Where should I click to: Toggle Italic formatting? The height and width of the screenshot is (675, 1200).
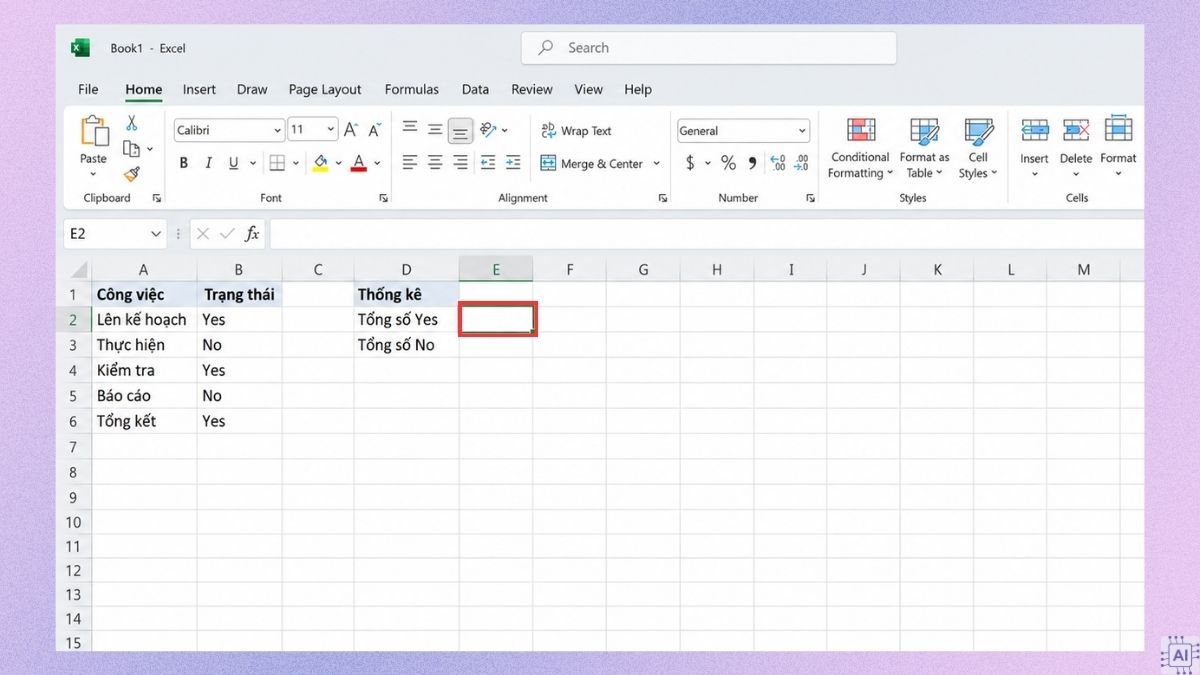pos(208,163)
